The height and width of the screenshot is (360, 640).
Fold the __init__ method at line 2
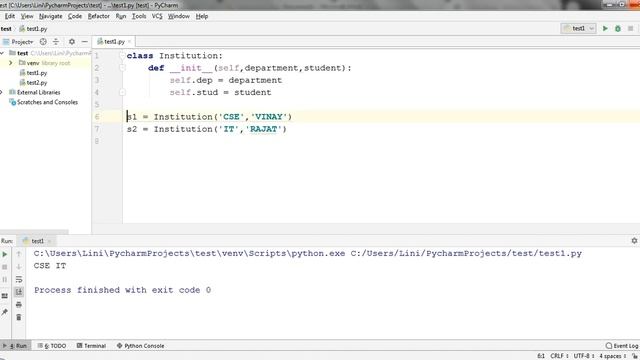coord(122,68)
